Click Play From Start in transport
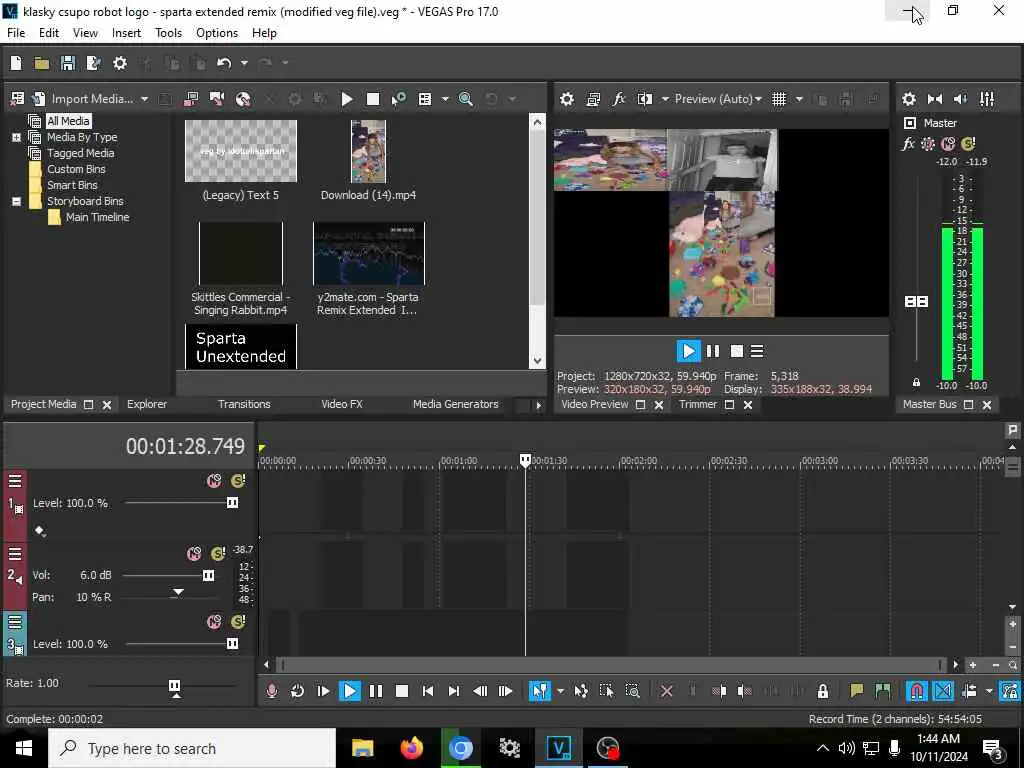This screenshot has height=768, width=1024. (x=323, y=691)
